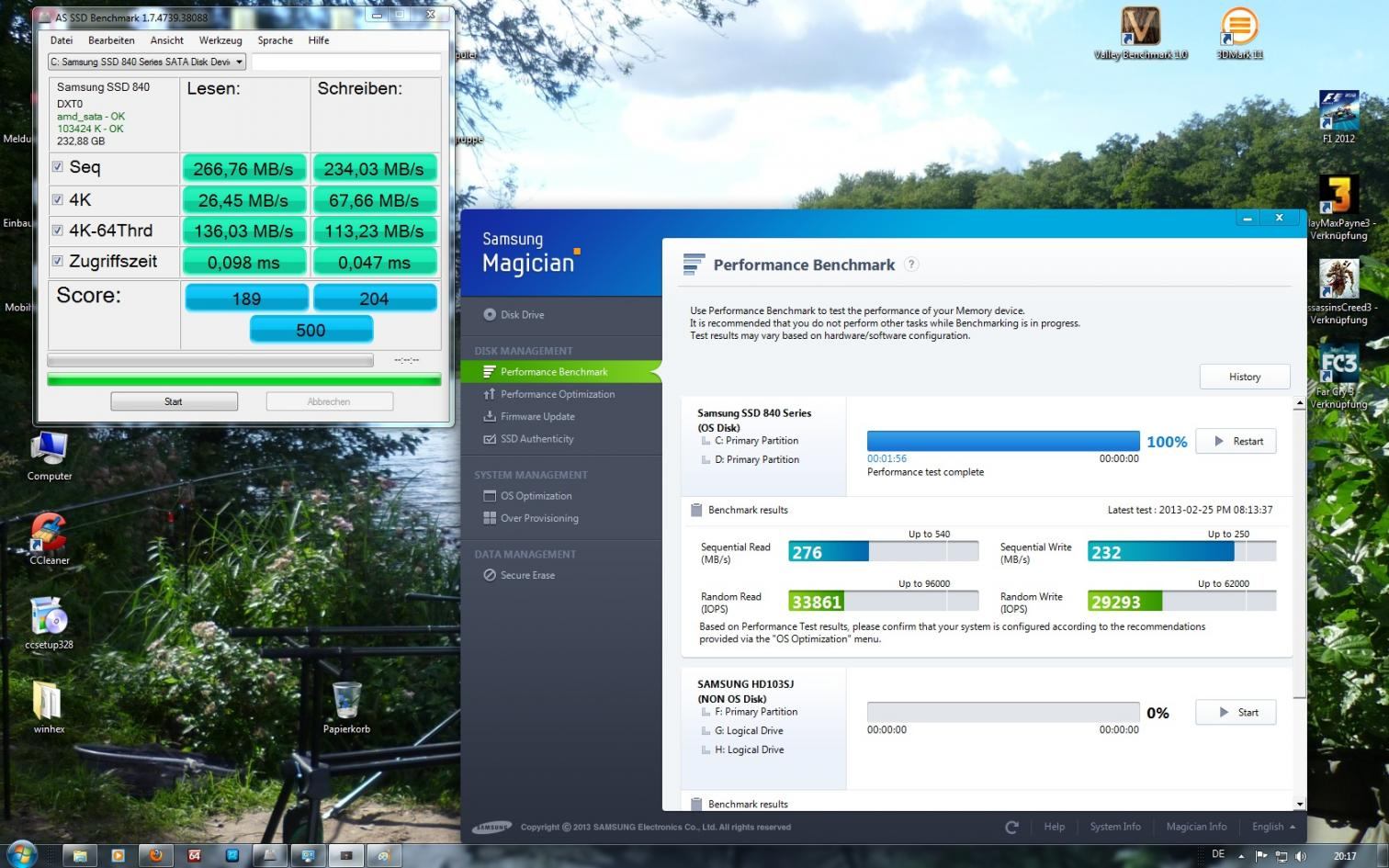The height and width of the screenshot is (868, 1389).
Task: Open the Bearbeiten menu in AS SSD
Action: pyautogui.click(x=111, y=40)
